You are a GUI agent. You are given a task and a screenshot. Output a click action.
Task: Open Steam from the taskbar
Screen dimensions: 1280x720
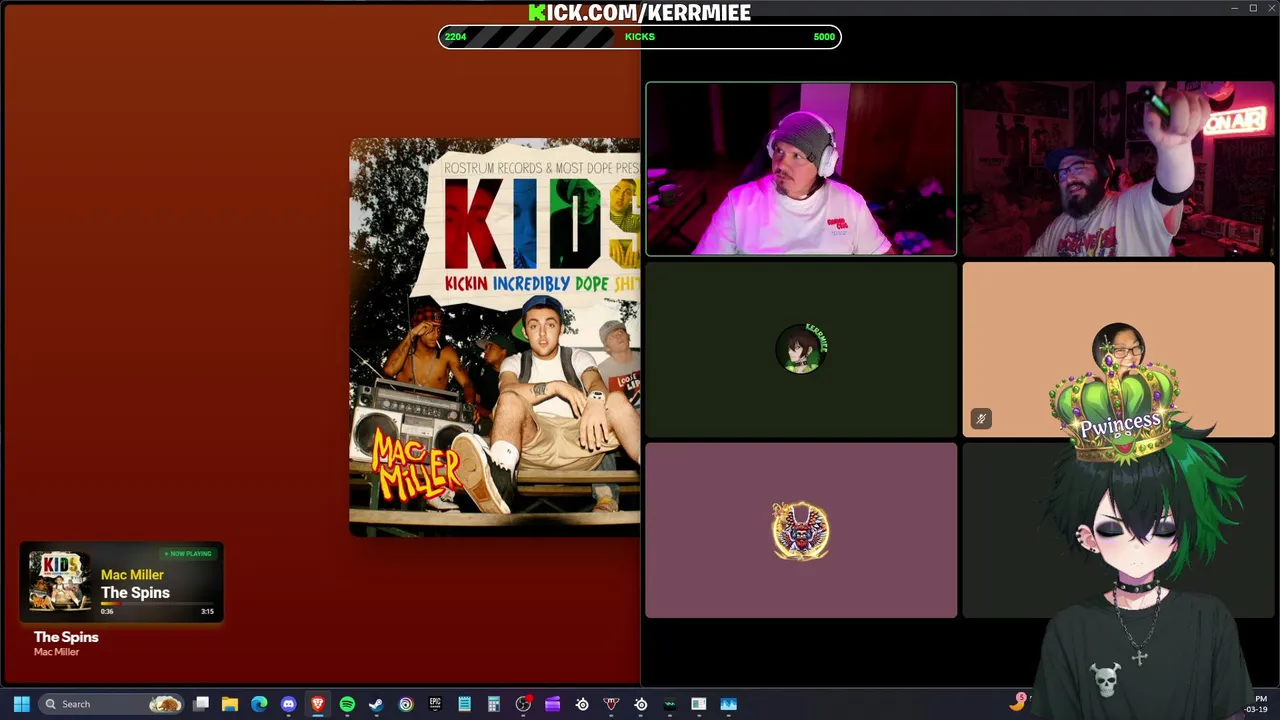coord(376,704)
